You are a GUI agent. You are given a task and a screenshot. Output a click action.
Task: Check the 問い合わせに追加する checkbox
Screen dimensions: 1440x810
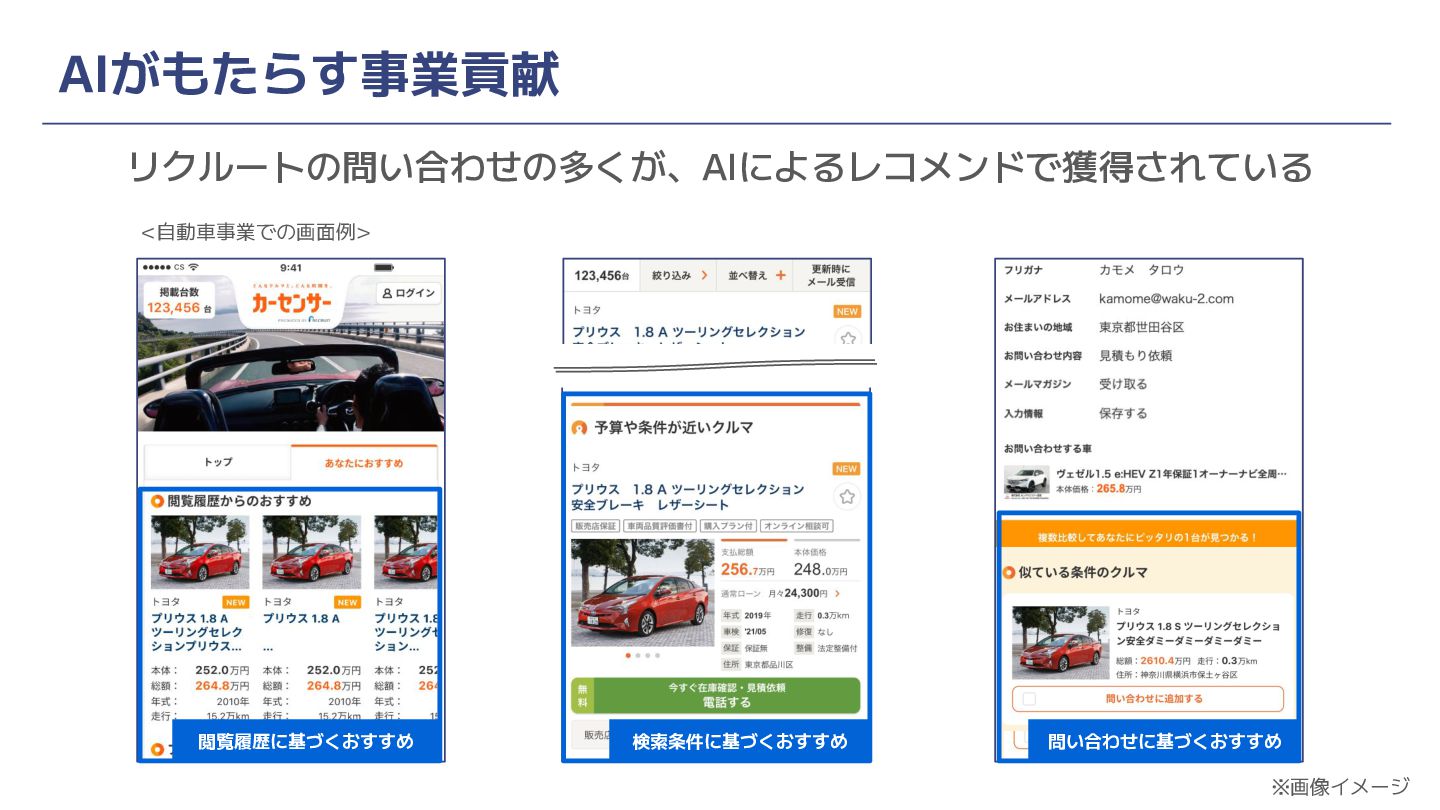point(1029,699)
